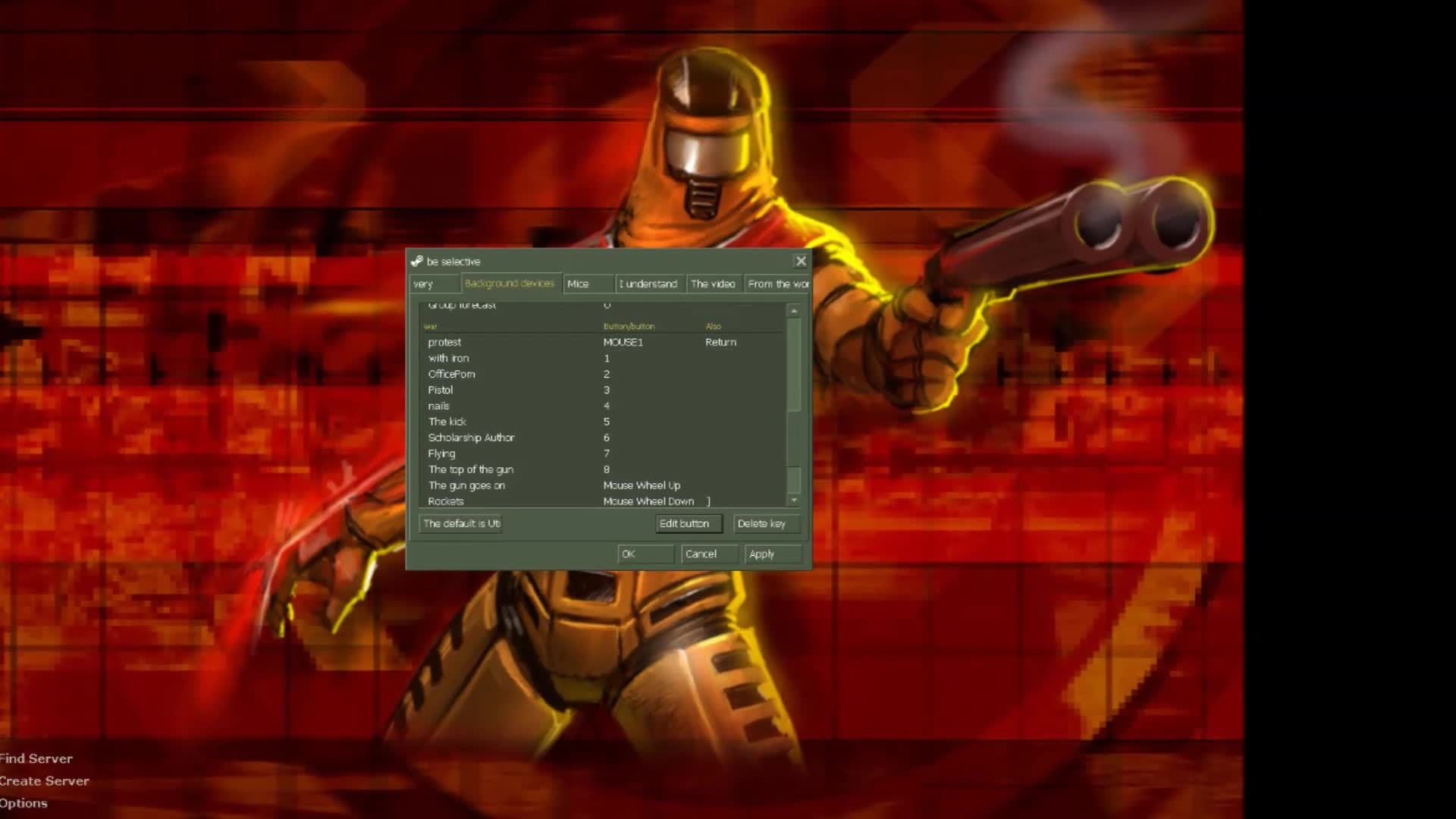Open 'The video' tab

(714, 284)
